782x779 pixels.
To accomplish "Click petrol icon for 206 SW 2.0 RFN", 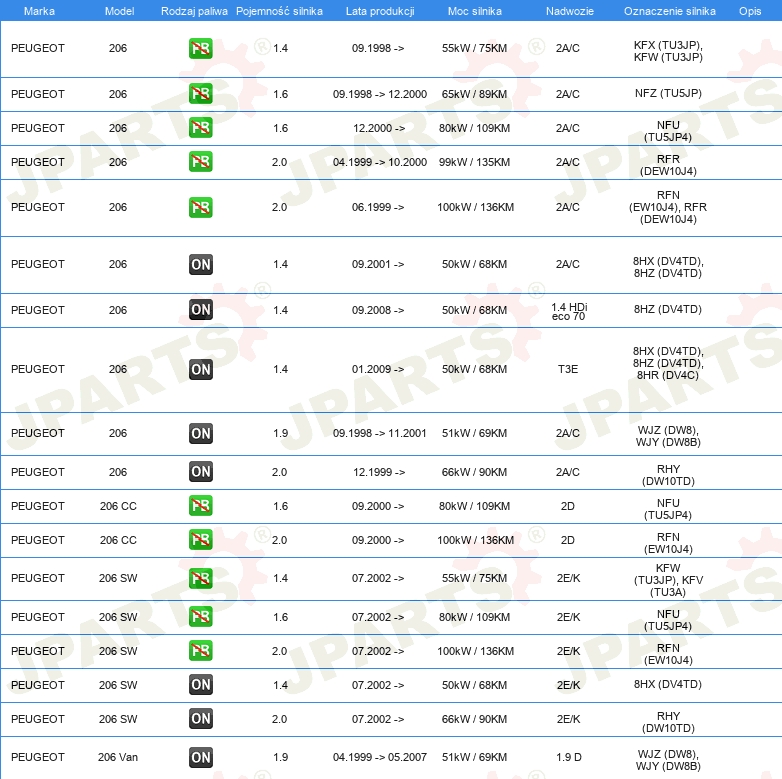I will click(x=201, y=651).
